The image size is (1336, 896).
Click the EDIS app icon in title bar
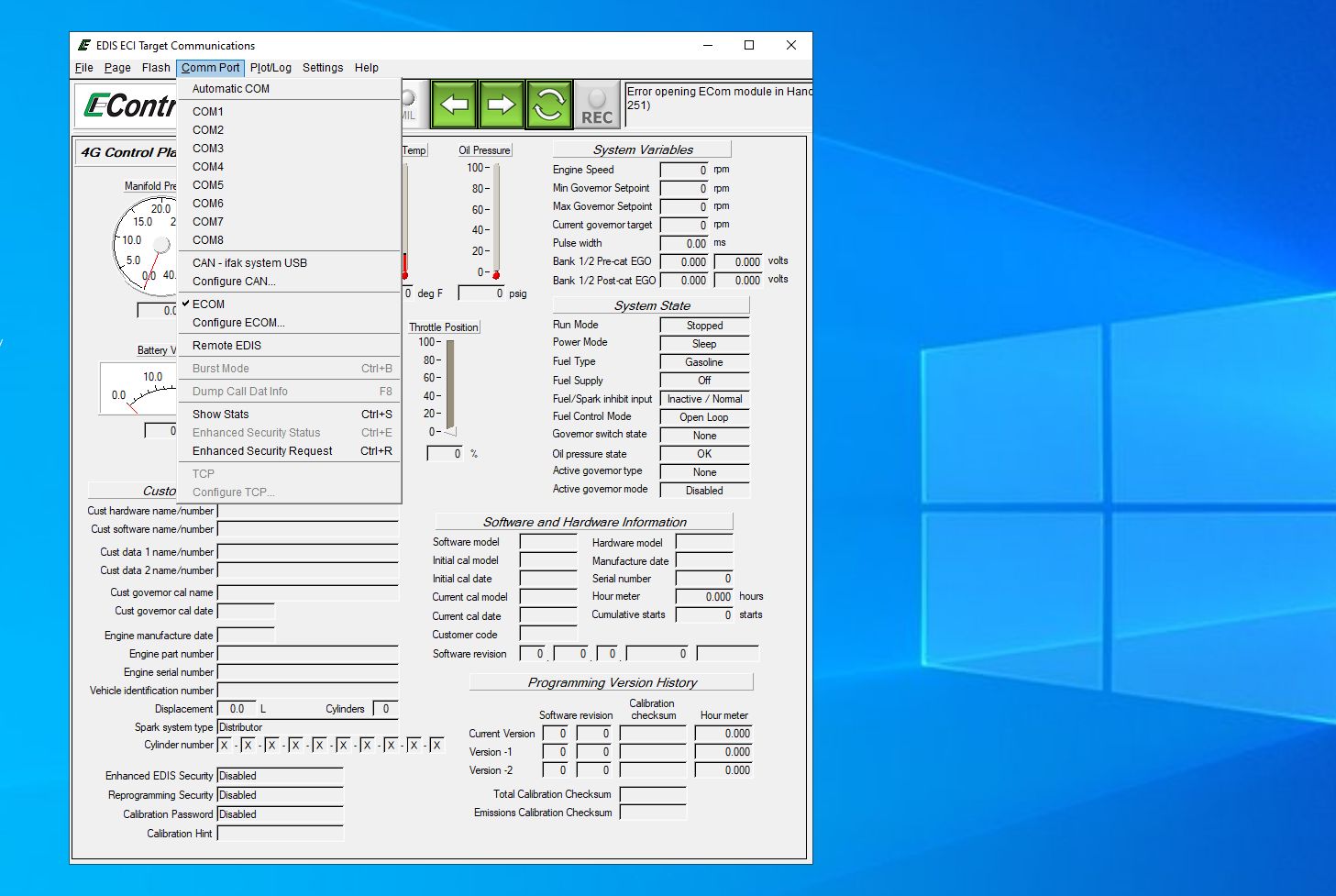click(84, 45)
